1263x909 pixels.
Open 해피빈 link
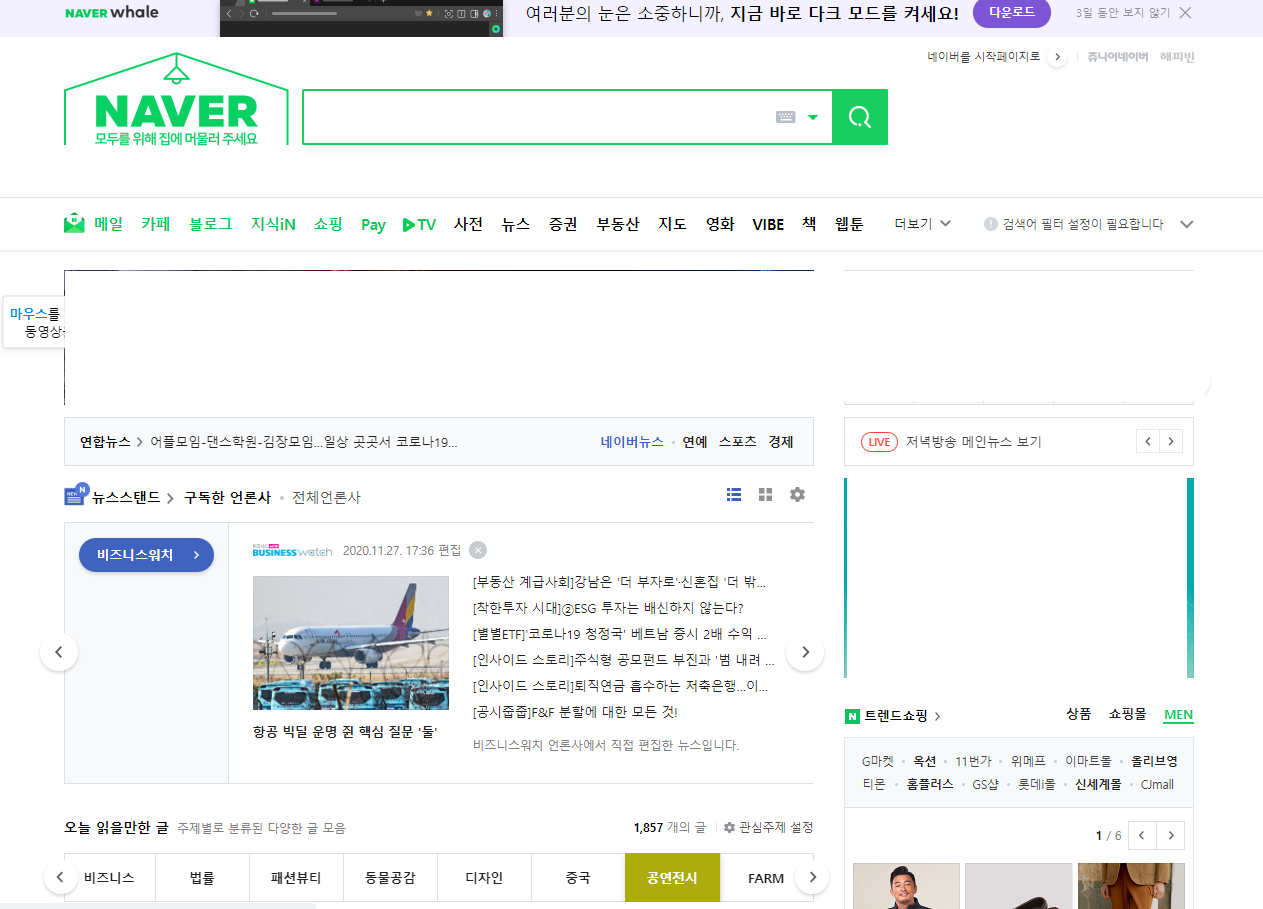click(1177, 57)
